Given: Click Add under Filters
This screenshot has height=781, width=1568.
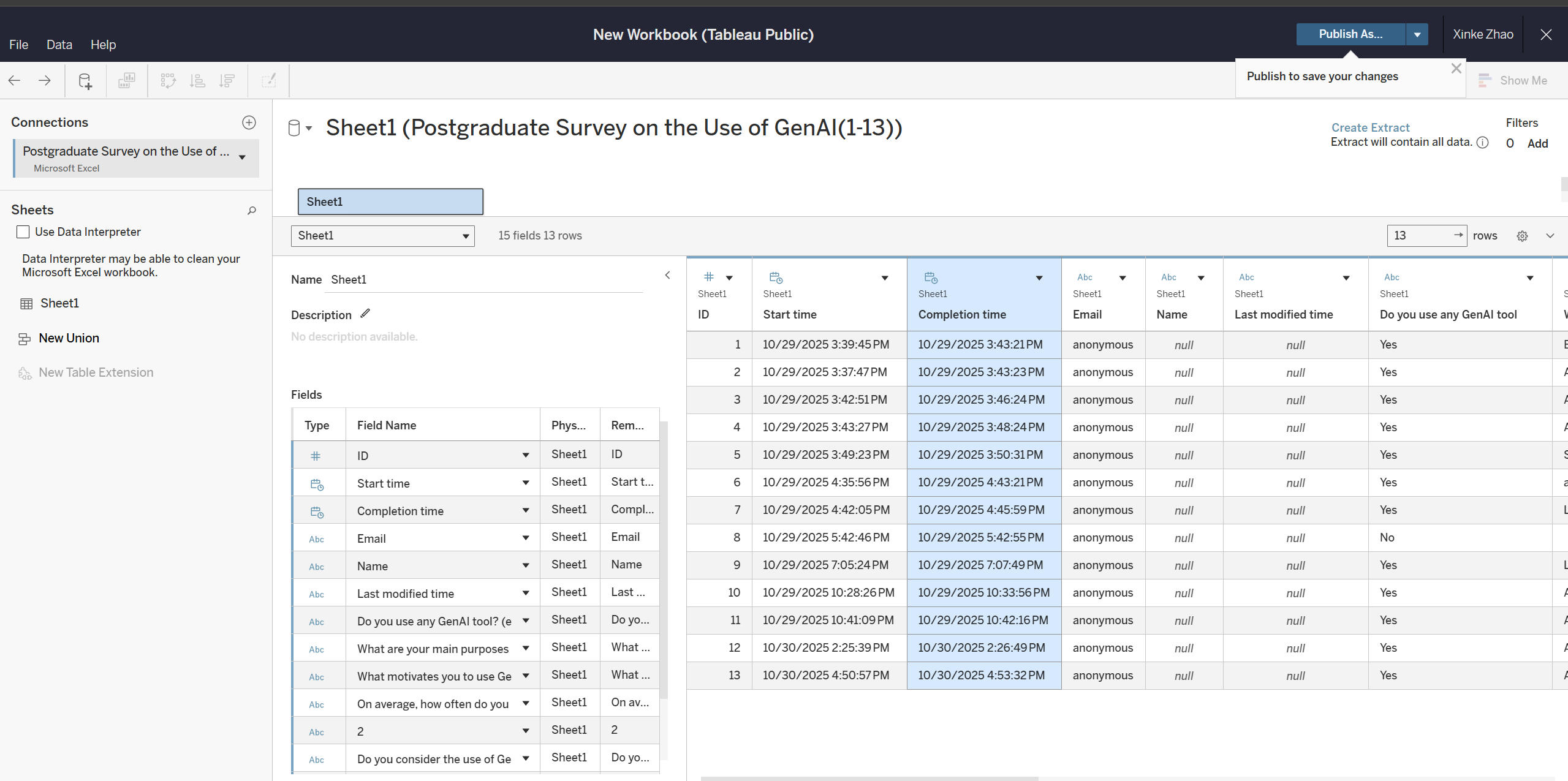Looking at the screenshot, I should click(1537, 143).
